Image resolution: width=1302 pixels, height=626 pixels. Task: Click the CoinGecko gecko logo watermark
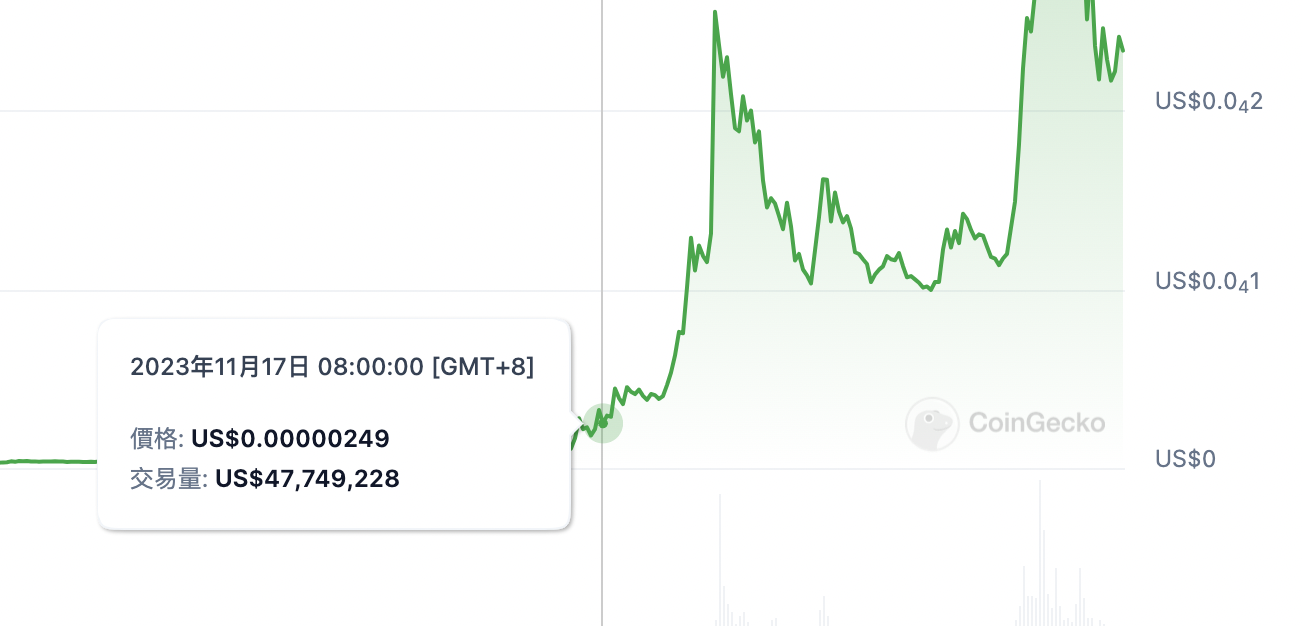point(932,424)
